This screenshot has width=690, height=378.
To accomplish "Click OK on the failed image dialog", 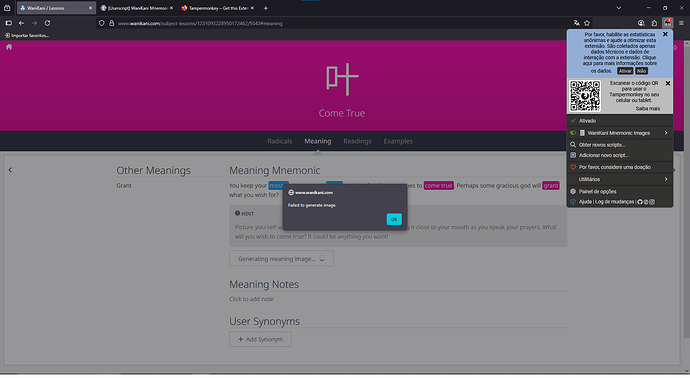I will (x=394, y=219).
